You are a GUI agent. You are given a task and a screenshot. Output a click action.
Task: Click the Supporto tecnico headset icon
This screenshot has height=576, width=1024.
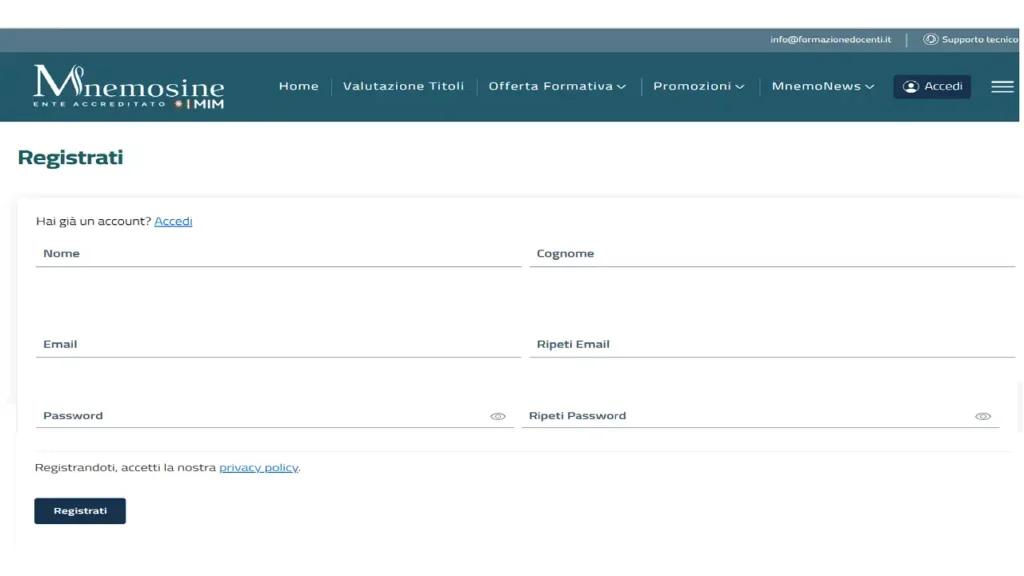click(x=930, y=39)
